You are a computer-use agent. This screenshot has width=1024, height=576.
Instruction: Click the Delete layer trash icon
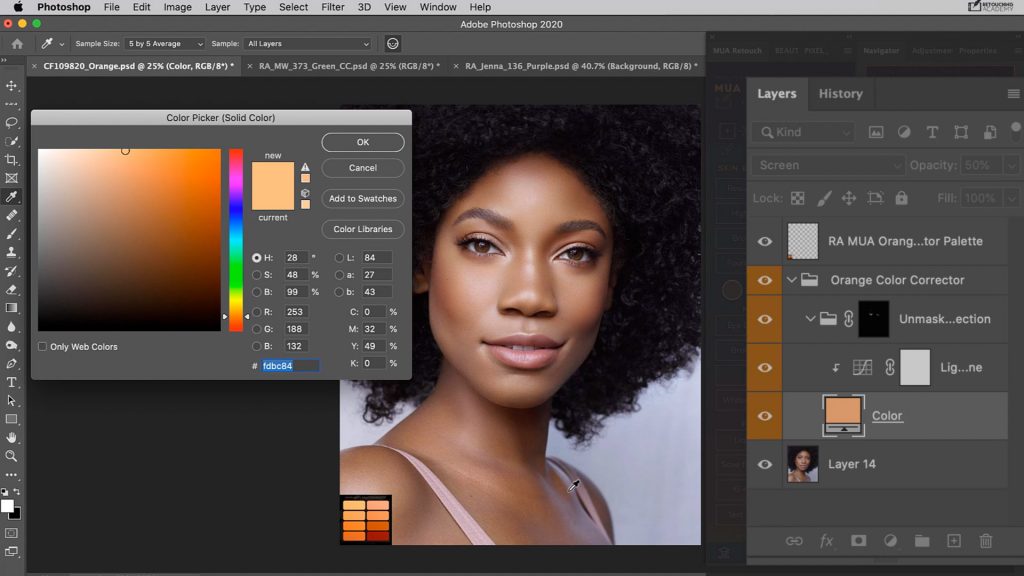click(986, 541)
